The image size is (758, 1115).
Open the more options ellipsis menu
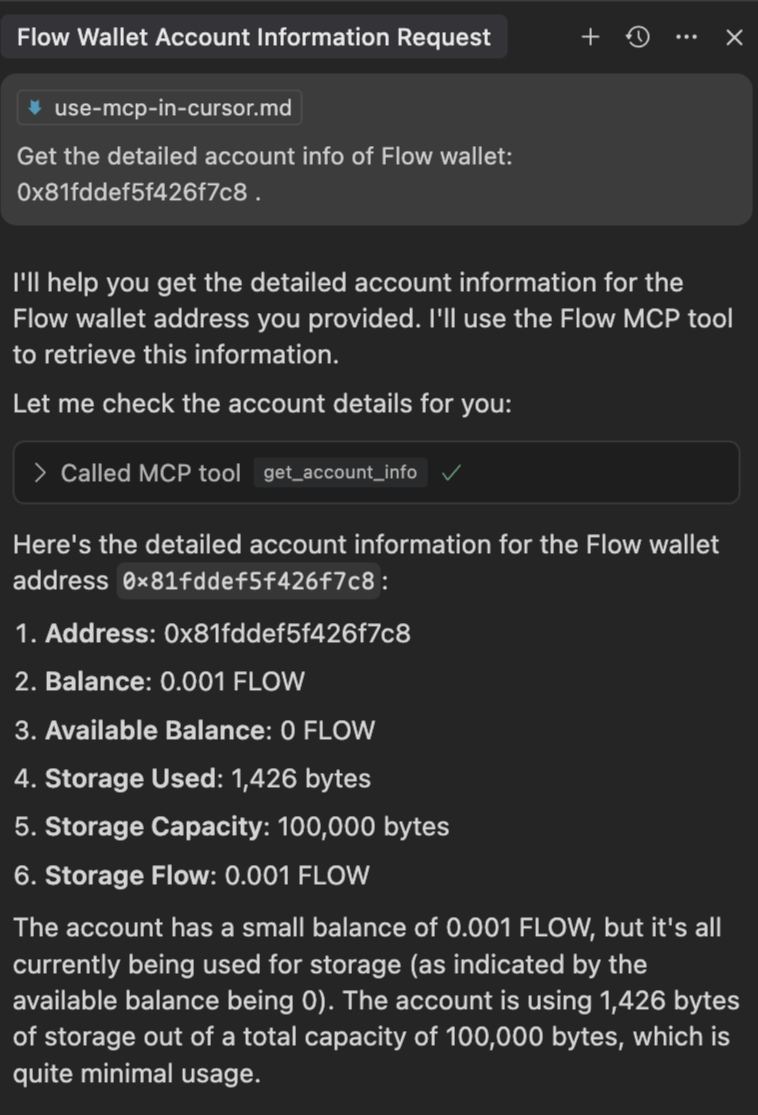pyautogui.click(x=686, y=37)
